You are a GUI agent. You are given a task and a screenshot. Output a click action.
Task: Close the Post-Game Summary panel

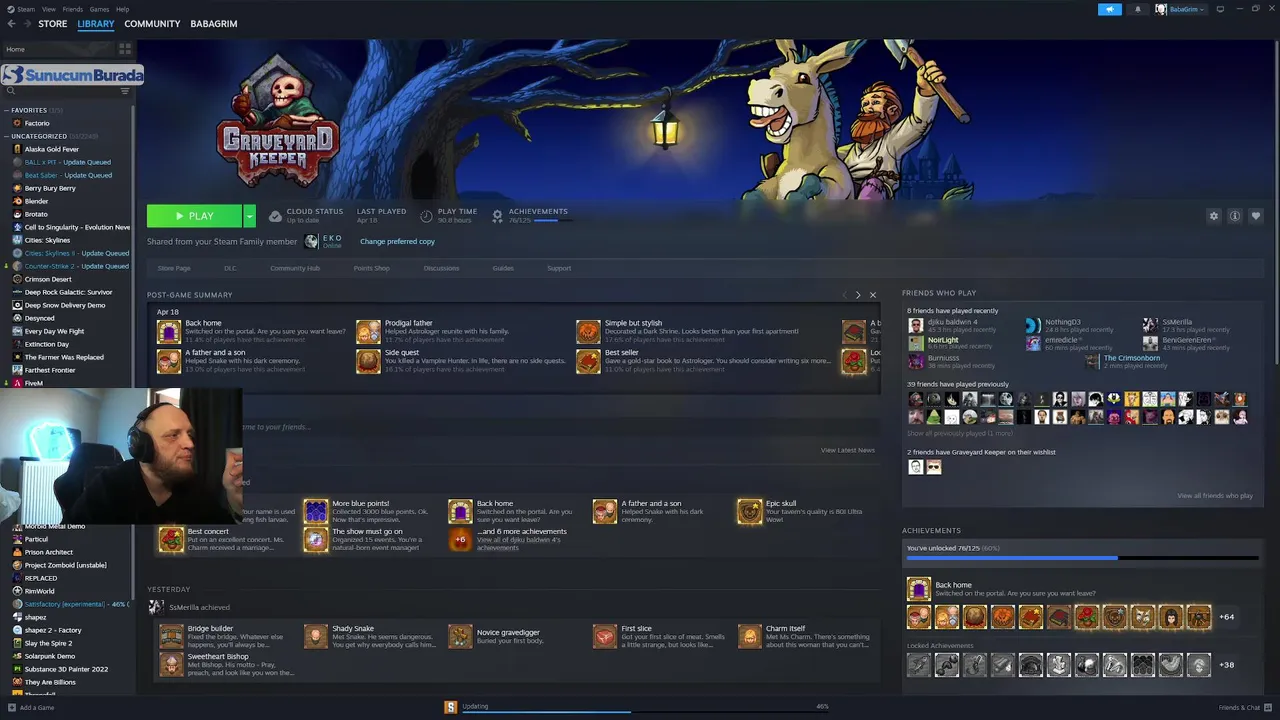click(x=872, y=295)
